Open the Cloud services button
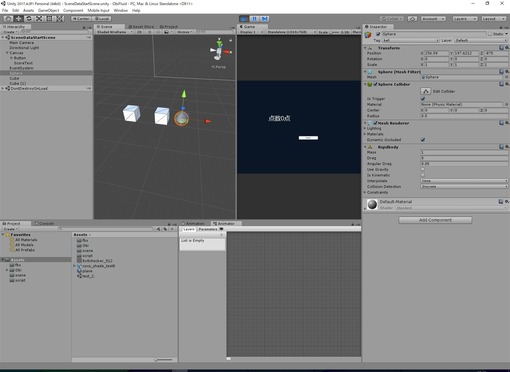 [x=412, y=19]
